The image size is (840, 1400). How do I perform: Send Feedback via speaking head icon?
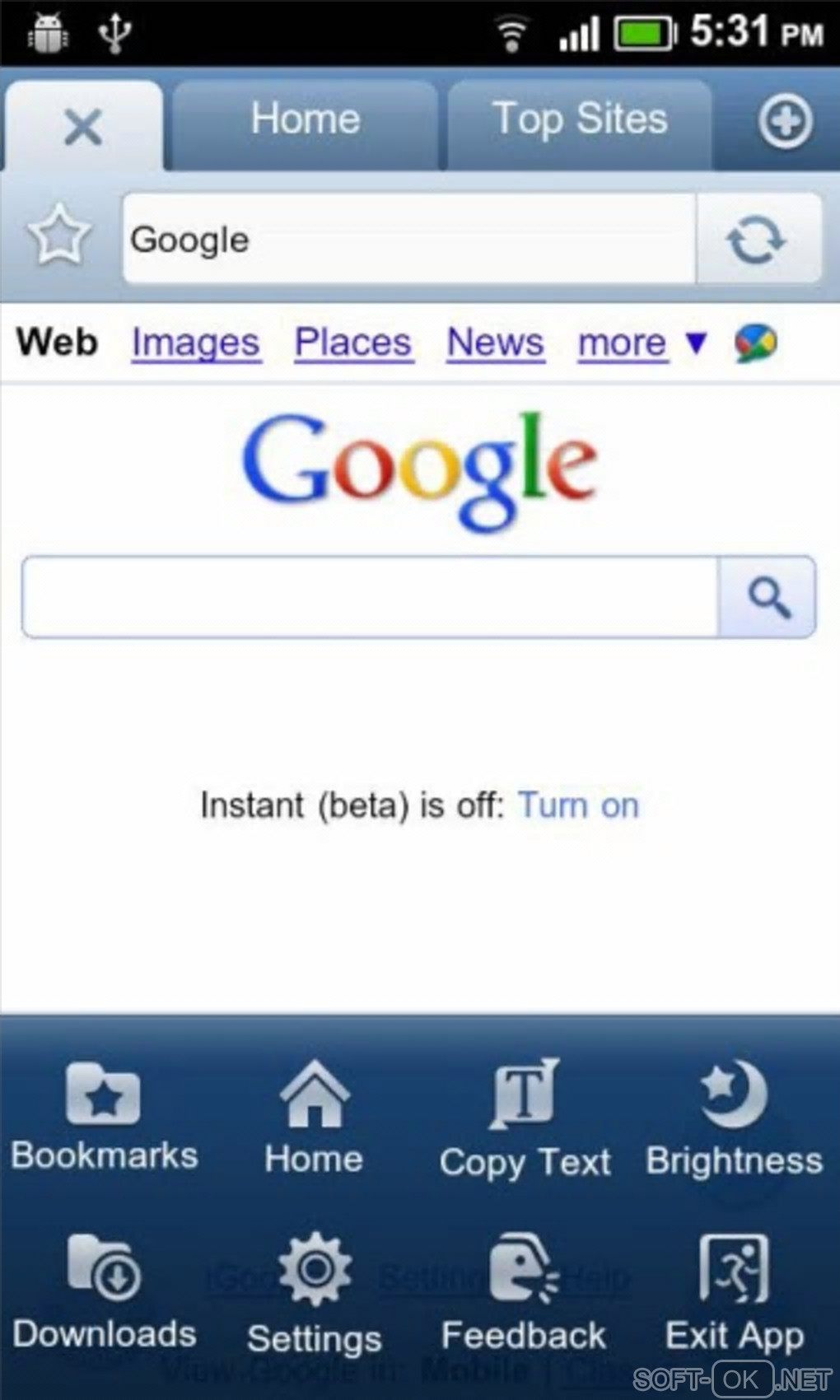click(524, 1268)
